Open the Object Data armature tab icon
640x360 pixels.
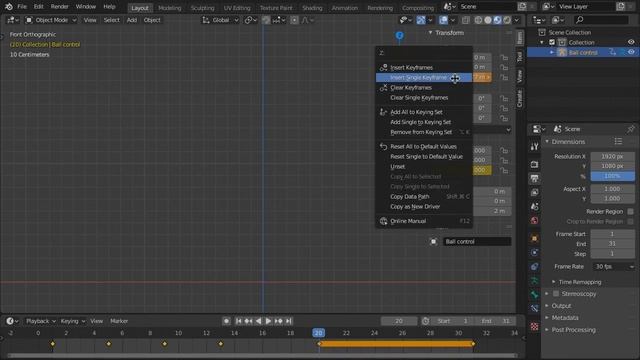point(534,281)
